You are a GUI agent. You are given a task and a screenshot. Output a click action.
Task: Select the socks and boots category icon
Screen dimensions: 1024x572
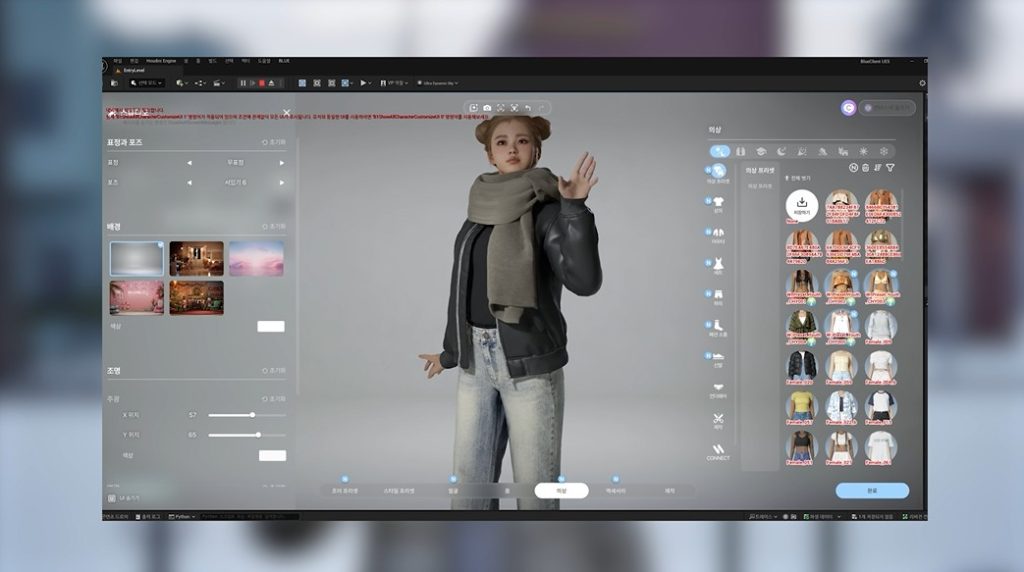pyautogui.click(x=718, y=326)
